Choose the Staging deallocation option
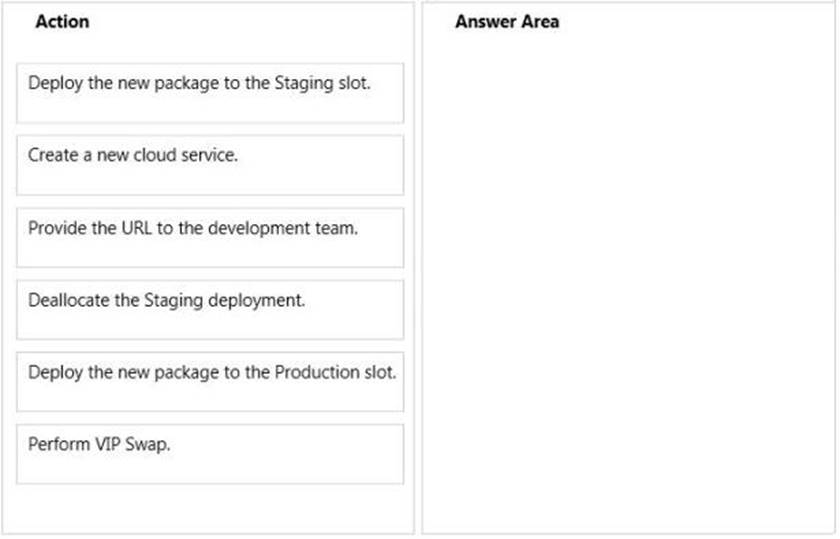The height and width of the screenshot is (539, 840). point(166,300)
